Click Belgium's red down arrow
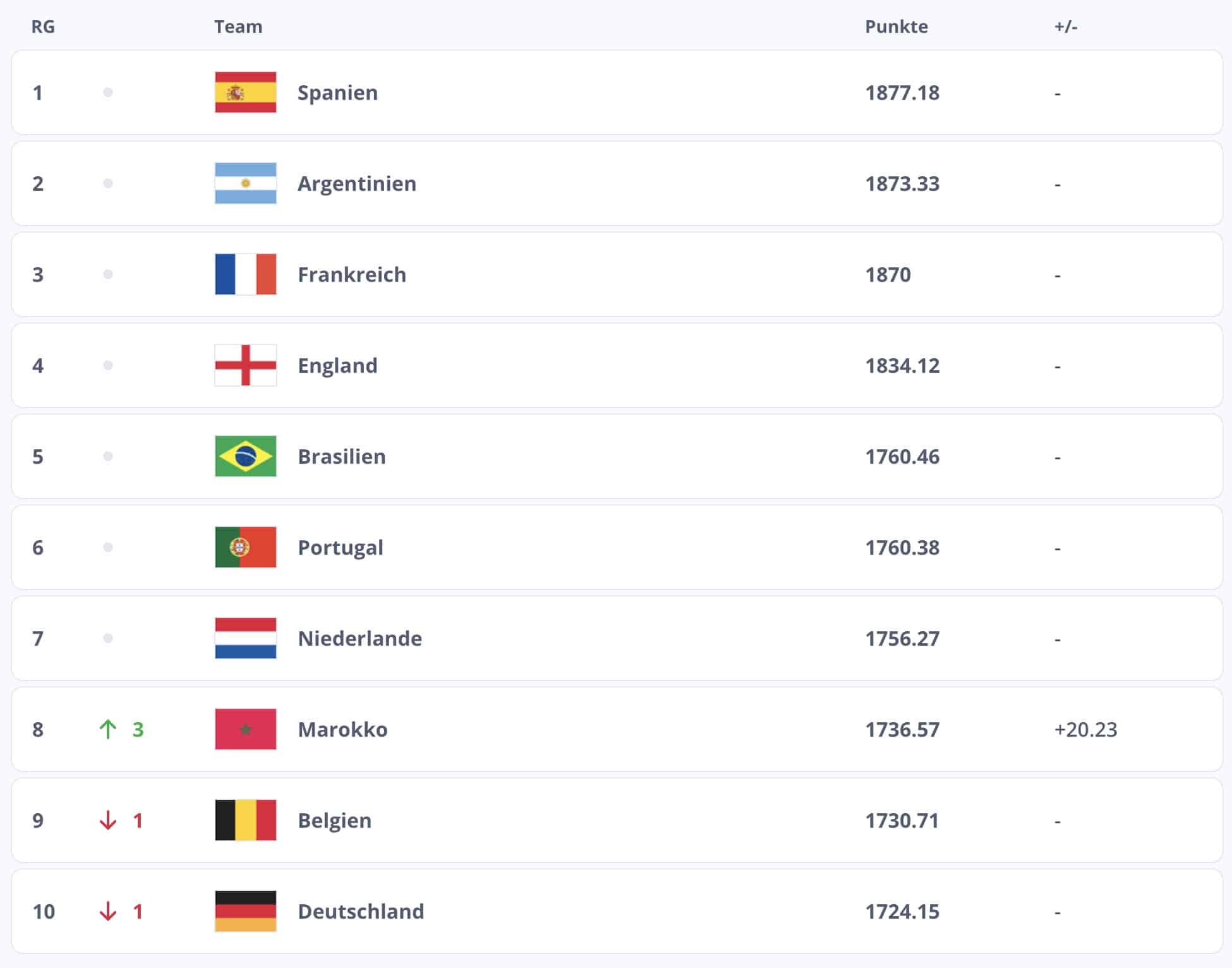The width and height of the screenshot is (1232, 968). [108, 820]
